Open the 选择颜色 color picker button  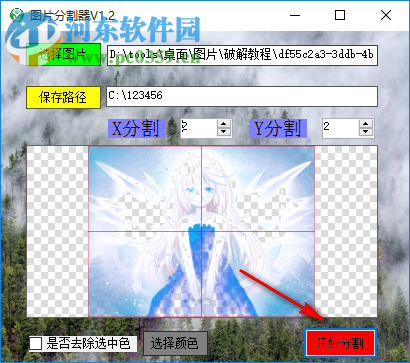[x=175, y=343]
